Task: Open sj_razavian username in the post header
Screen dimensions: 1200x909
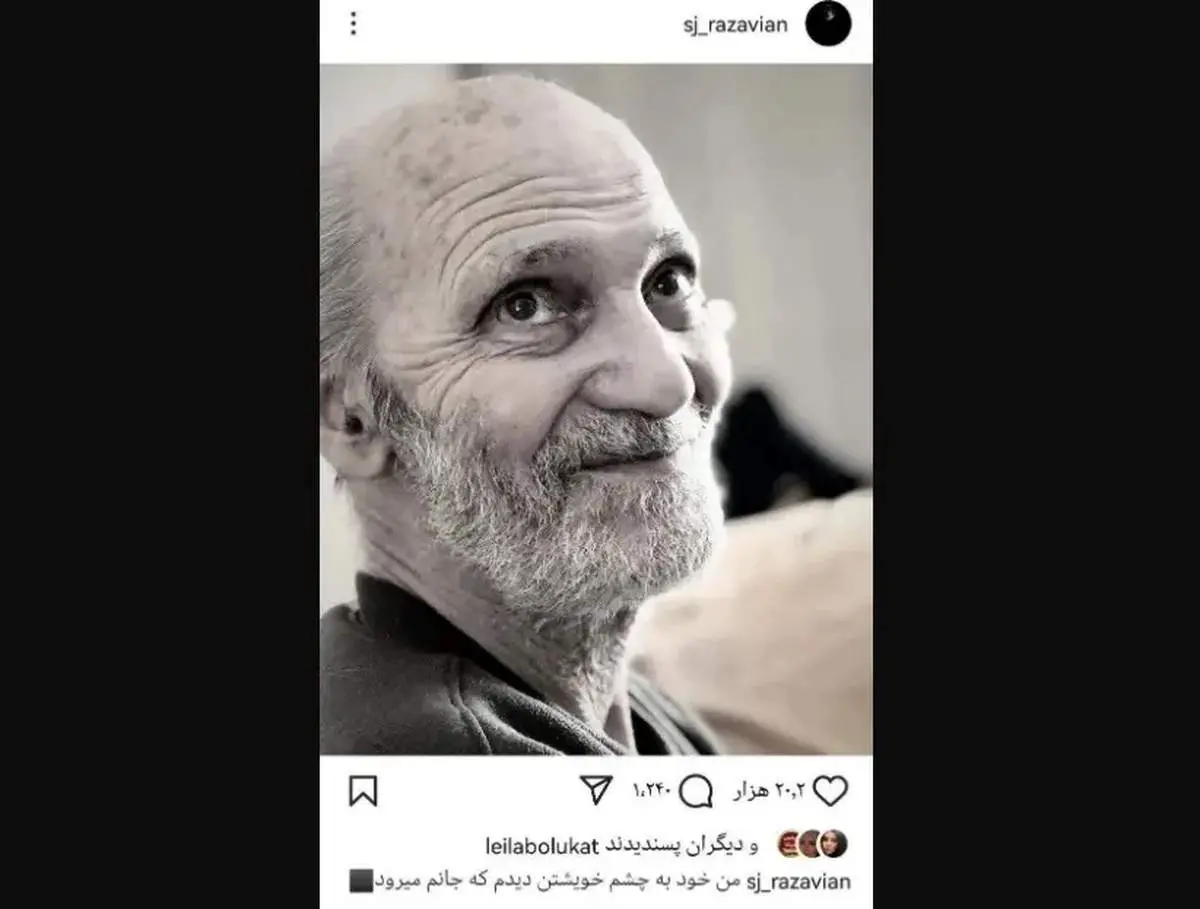Action: [x=735, y=25]
